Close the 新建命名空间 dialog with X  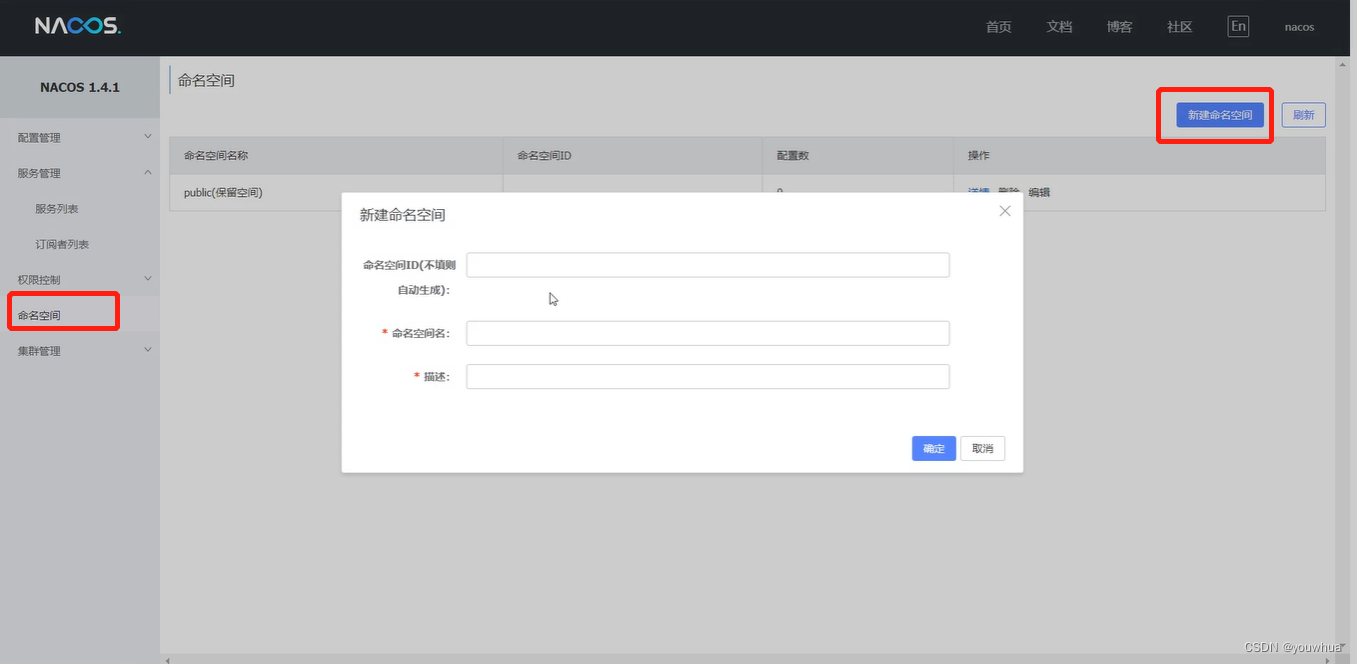[x=1005, y=211]
